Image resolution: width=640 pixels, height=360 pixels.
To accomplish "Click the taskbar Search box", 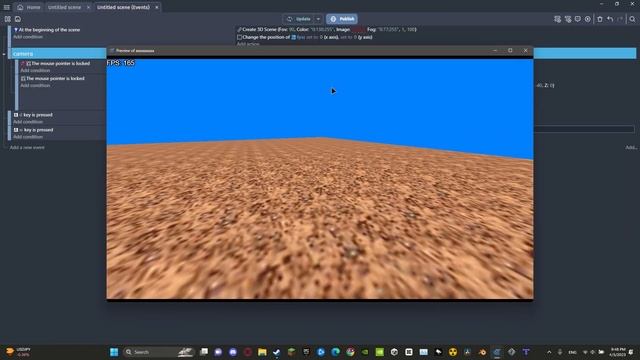I will click(159, 352).
